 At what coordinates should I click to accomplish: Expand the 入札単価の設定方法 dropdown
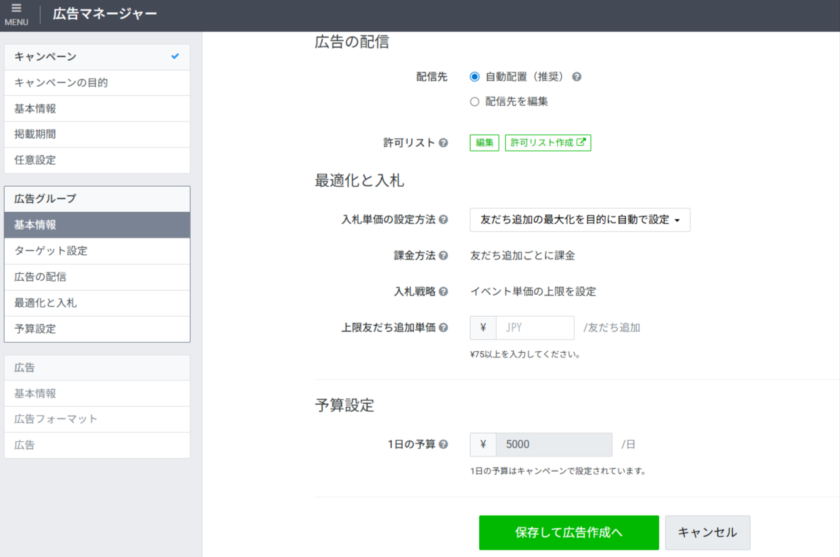coord(580,220)
